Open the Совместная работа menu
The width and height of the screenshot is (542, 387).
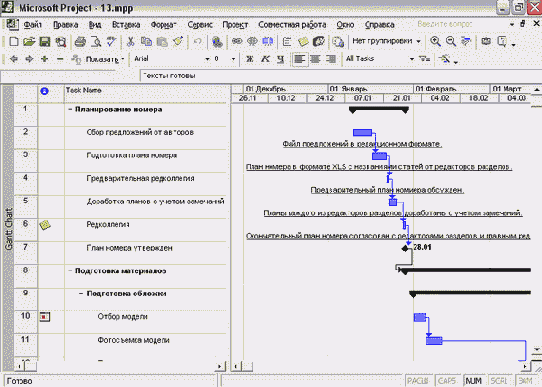coord(292,25)
